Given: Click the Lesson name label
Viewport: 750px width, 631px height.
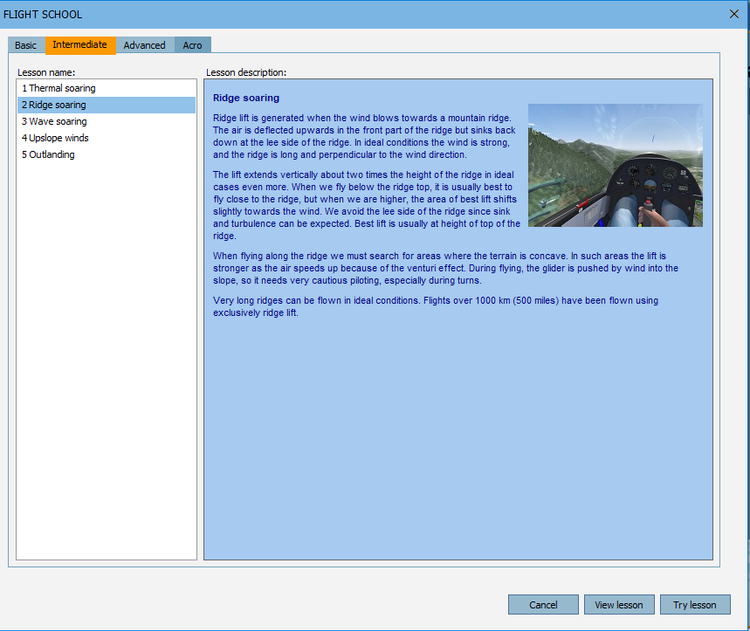Looking at the screenshot, I should point(46,72).
